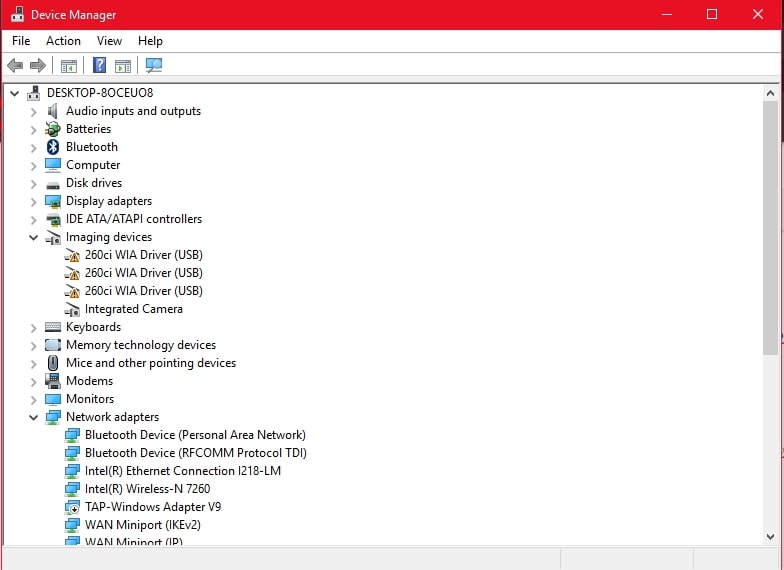Click the Computer category monitor icon
Viewport: 784px width, 570px height.
point(52,165)
